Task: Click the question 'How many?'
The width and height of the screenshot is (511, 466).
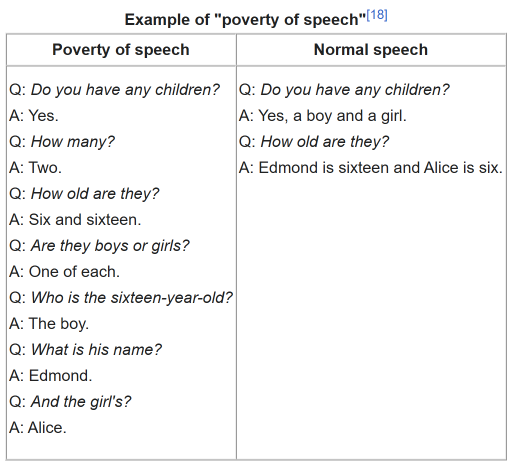Action: pos(73,142)
